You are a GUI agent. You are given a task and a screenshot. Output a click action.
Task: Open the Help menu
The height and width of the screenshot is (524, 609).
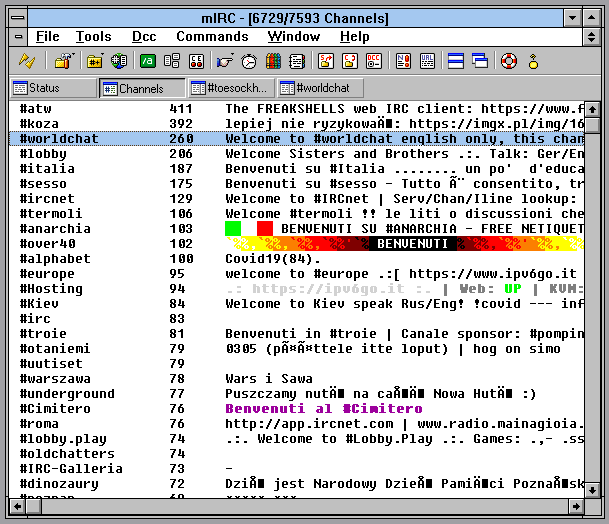pos(355,37)
